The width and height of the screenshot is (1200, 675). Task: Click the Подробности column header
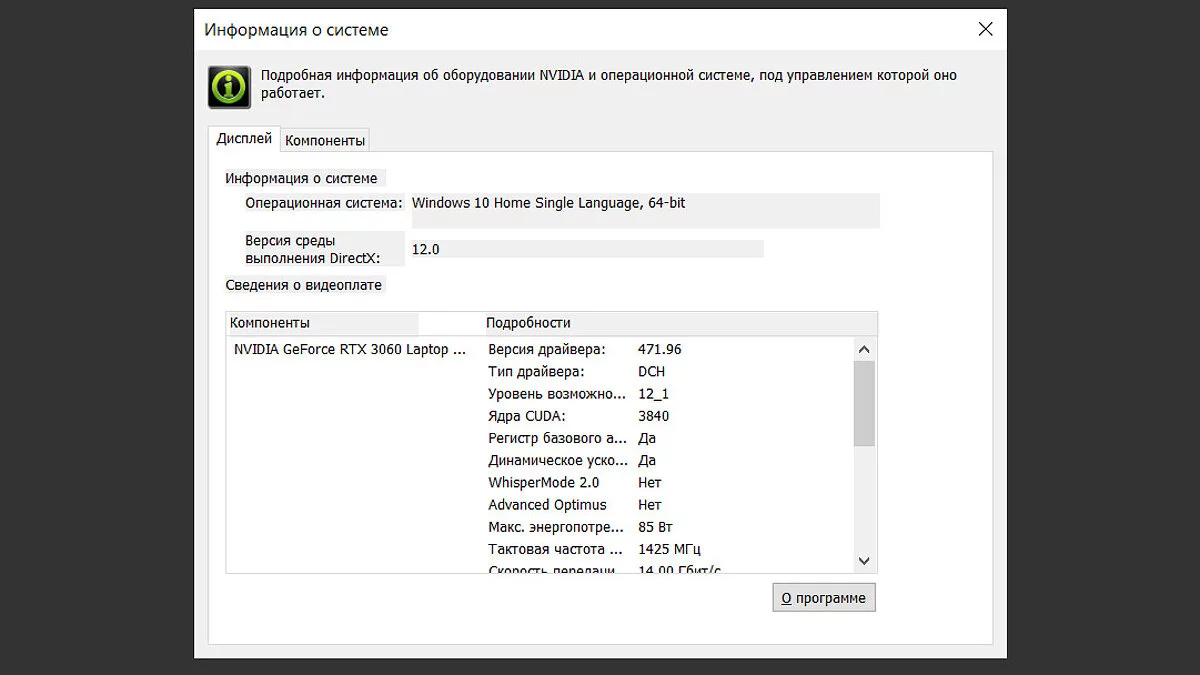click(x=528, y=323)
